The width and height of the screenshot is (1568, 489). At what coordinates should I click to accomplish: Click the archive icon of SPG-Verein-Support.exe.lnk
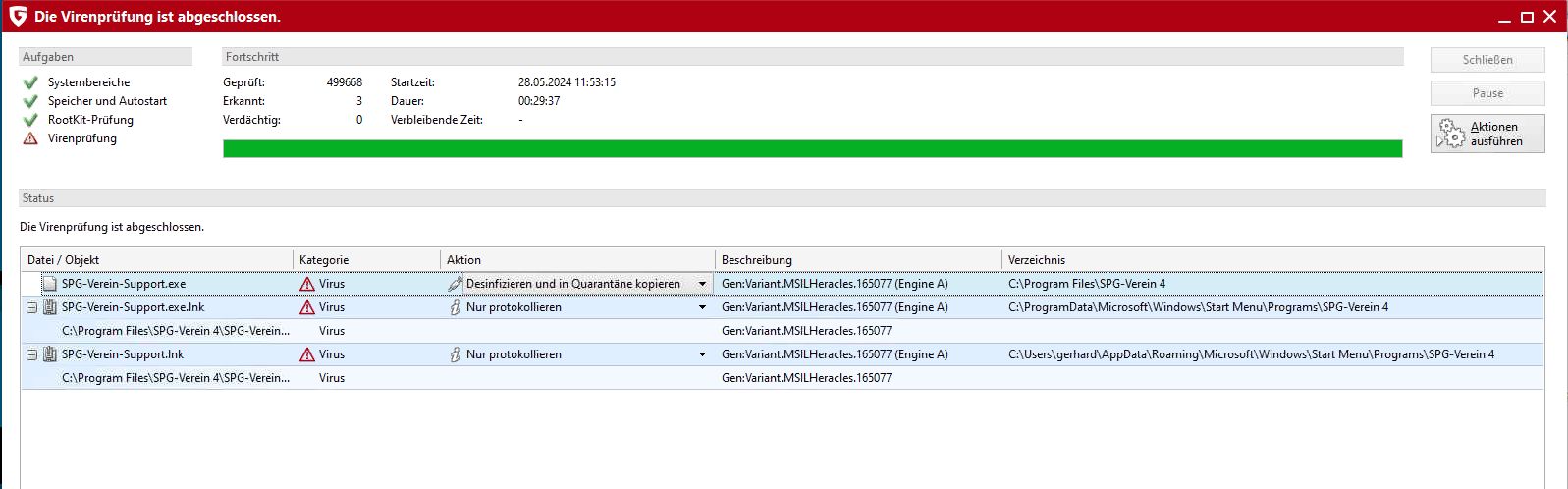pos(49,307)
